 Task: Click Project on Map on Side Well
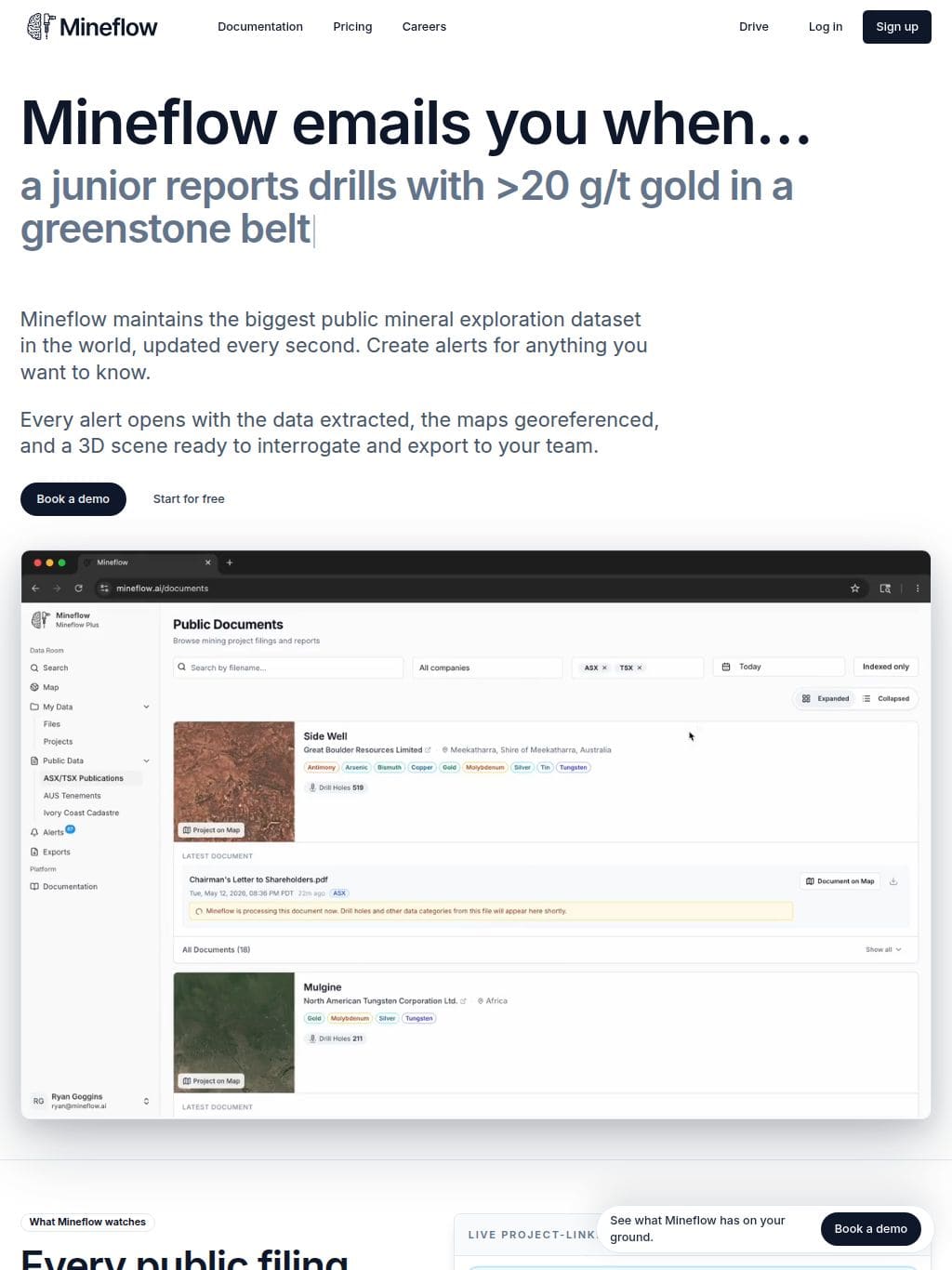[x=211, y=830]
